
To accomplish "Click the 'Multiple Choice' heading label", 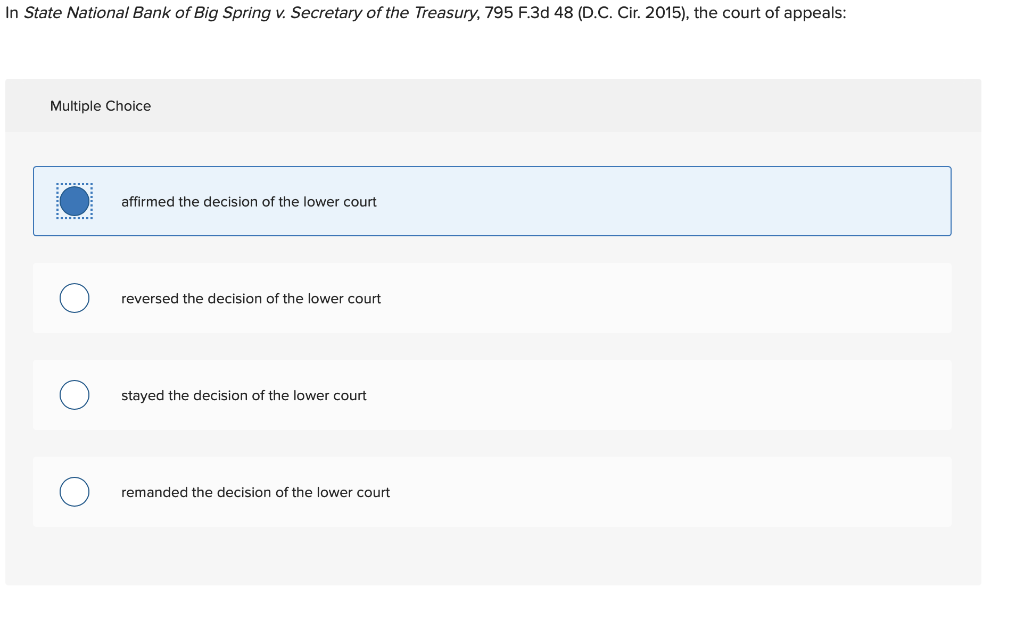I will (x=100, y=106).
